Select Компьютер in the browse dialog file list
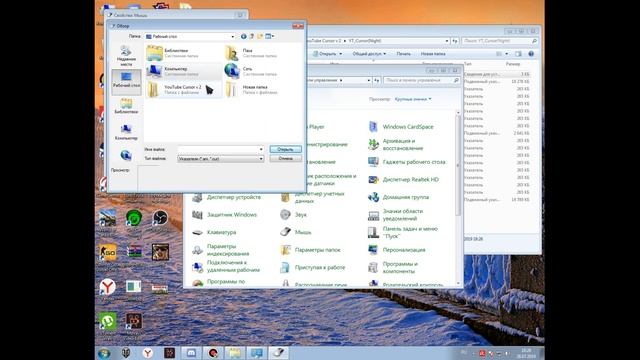The width and height of the screenshot is (640, 360). pos(183,71)
